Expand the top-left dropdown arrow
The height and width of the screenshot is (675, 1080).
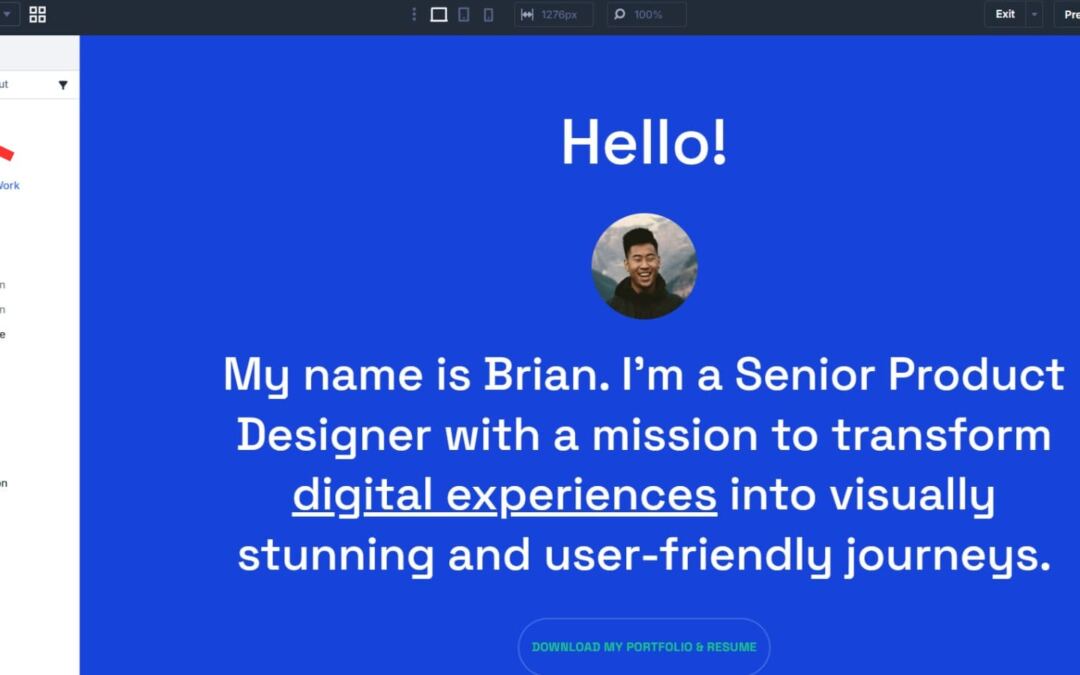point(6,15)
